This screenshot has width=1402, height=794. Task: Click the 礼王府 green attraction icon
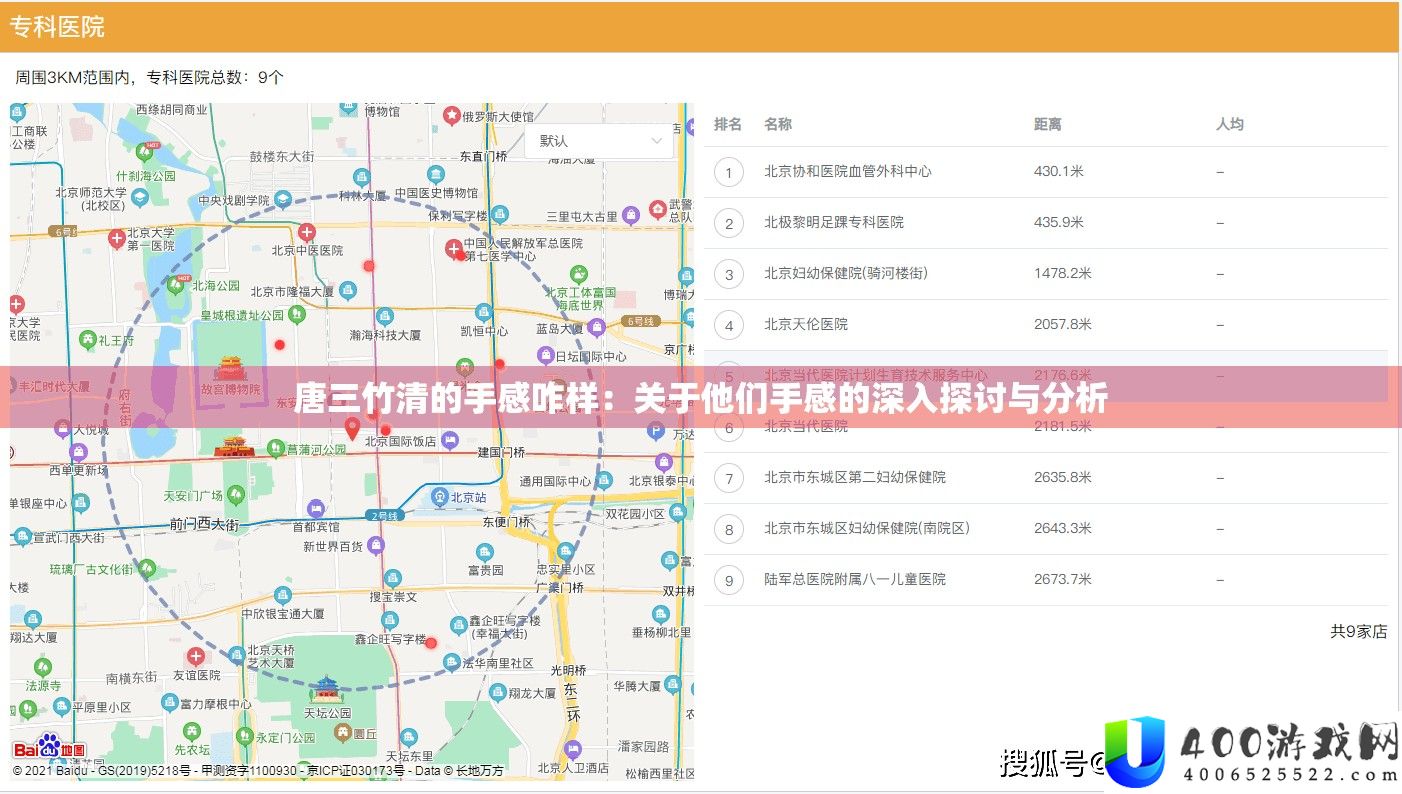pyautogui.click(x=88, y=340)
